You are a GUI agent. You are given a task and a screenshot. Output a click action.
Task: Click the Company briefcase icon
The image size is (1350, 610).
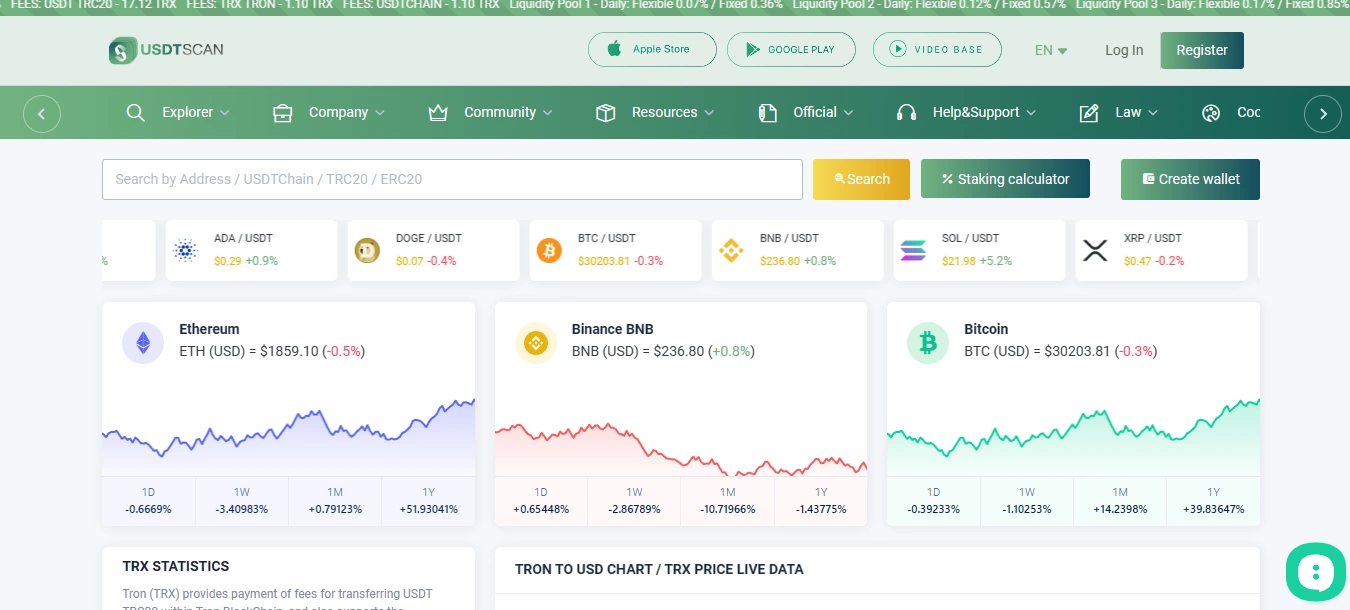click(x=283, y=113)
